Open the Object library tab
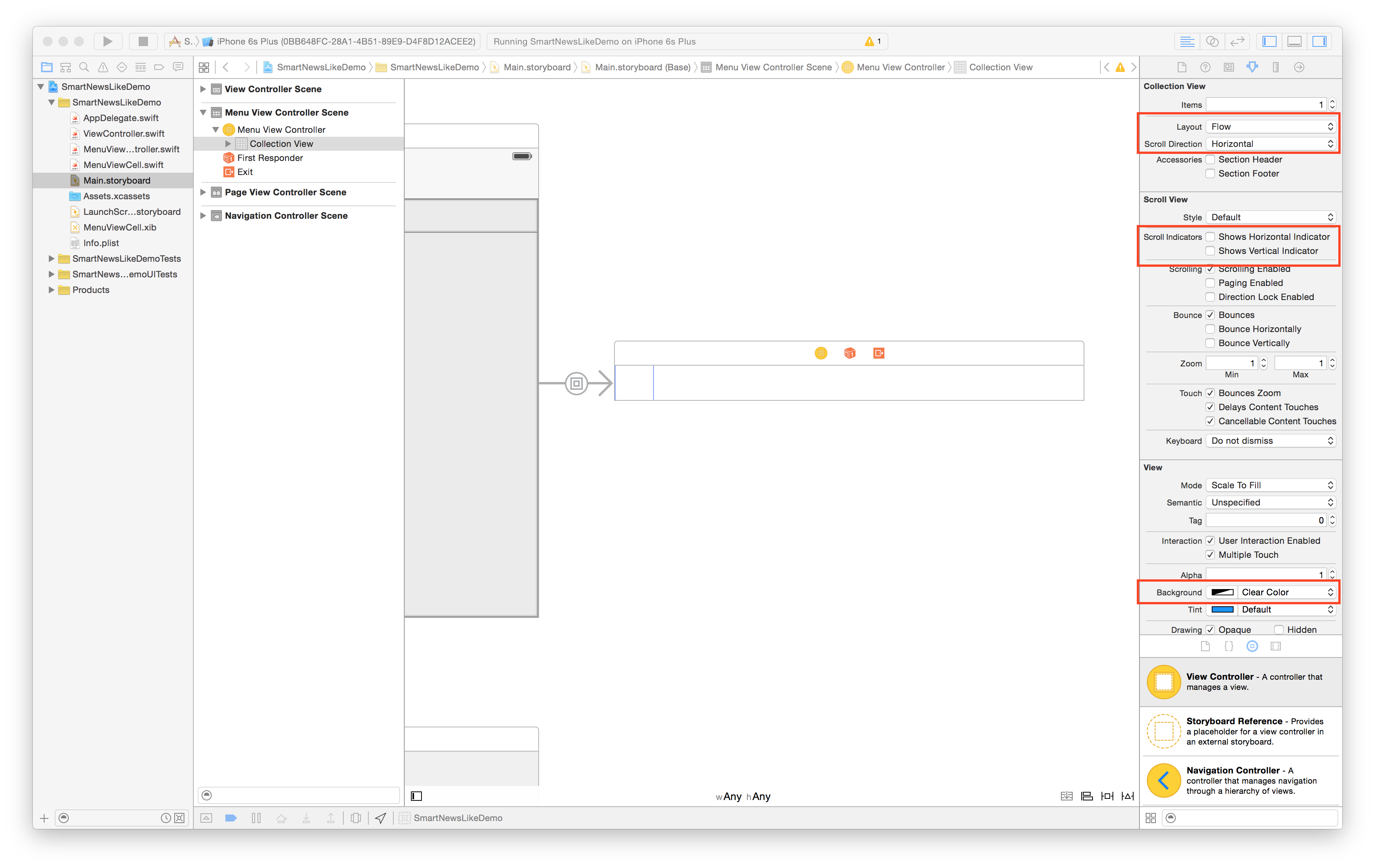Viewport: 1375px width, 868px height. pos(1252,646)
